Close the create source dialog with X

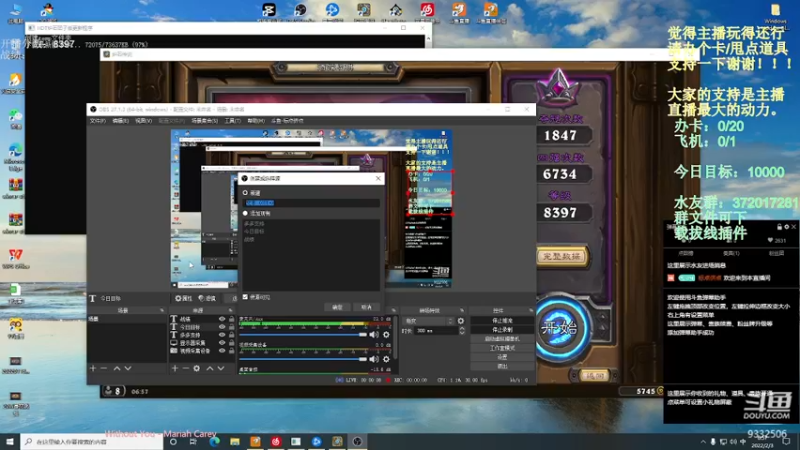point(378,178)
